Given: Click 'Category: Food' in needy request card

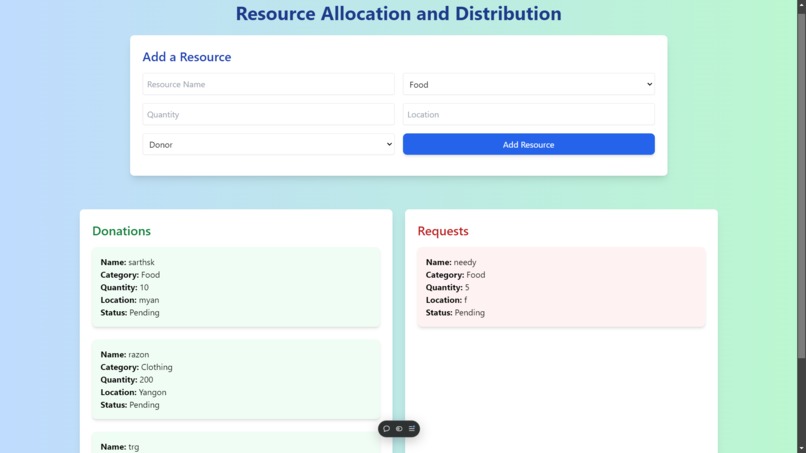Looking at the screenshot, I should (455, 275).
